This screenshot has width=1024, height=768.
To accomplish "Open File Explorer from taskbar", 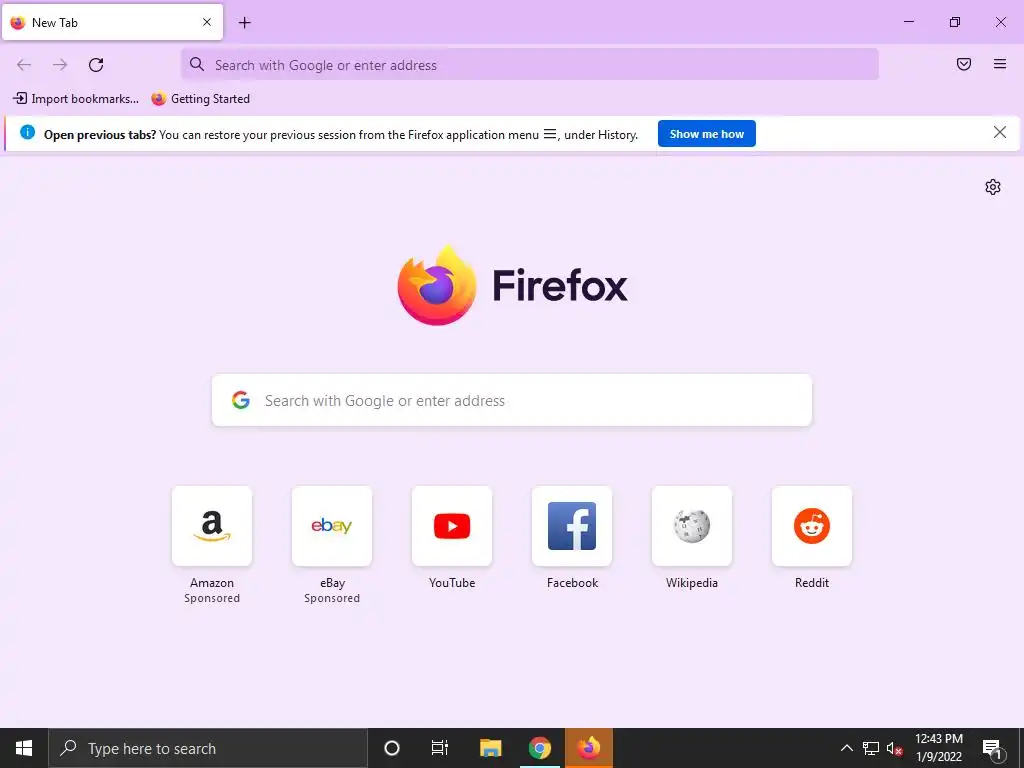I will pos(490,748).
